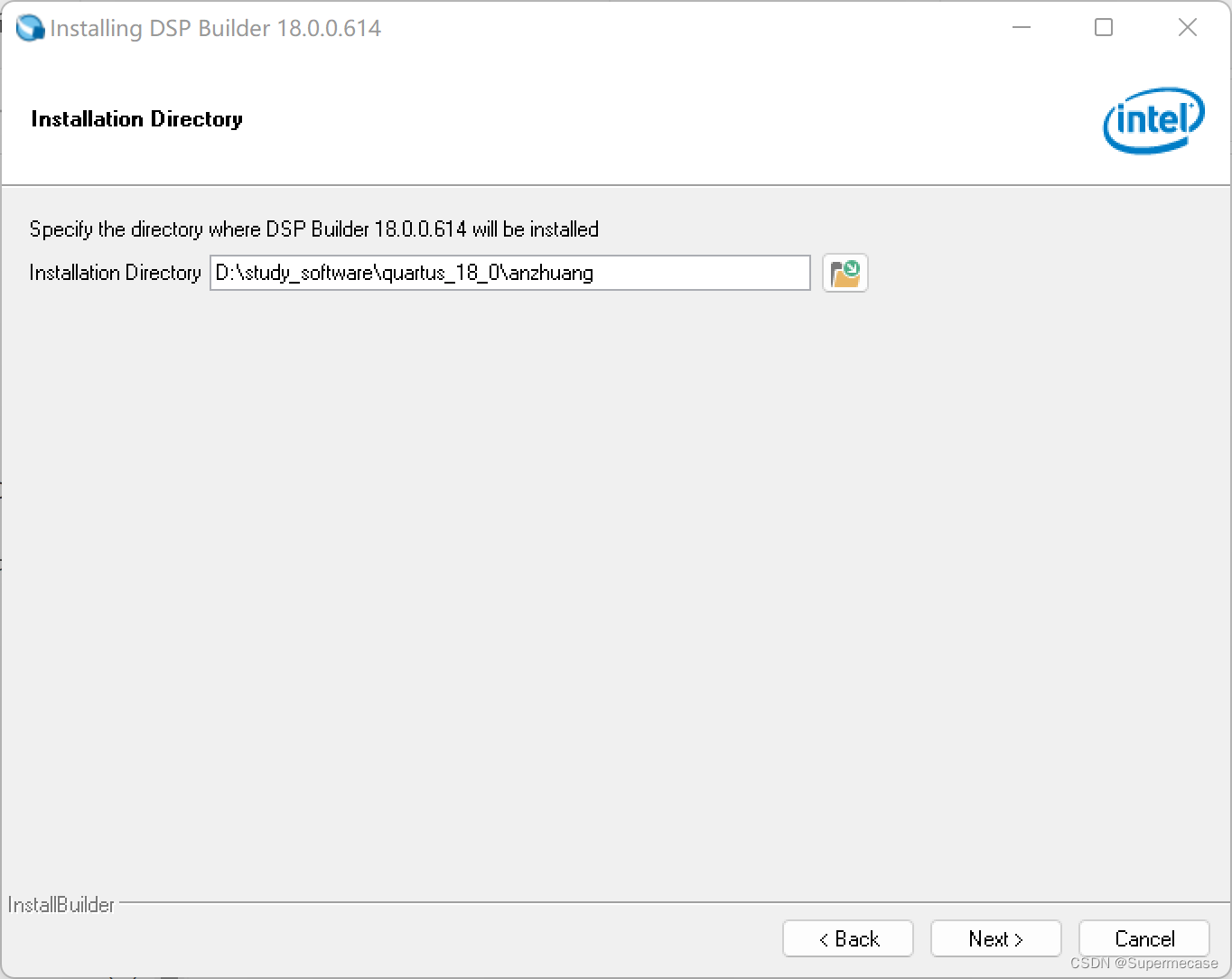Click the Intel badge in the header
The image size is (1232, 979).
pos(1153,120)
